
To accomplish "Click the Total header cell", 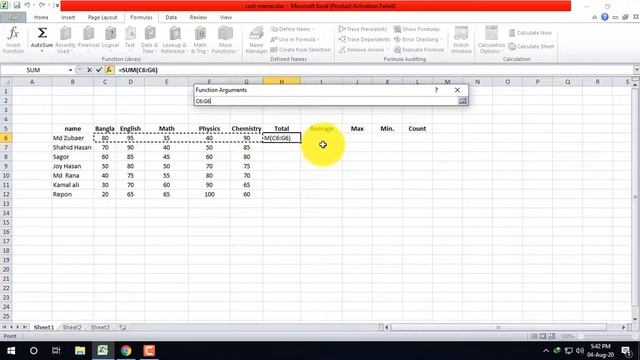I will click(282, 129).
